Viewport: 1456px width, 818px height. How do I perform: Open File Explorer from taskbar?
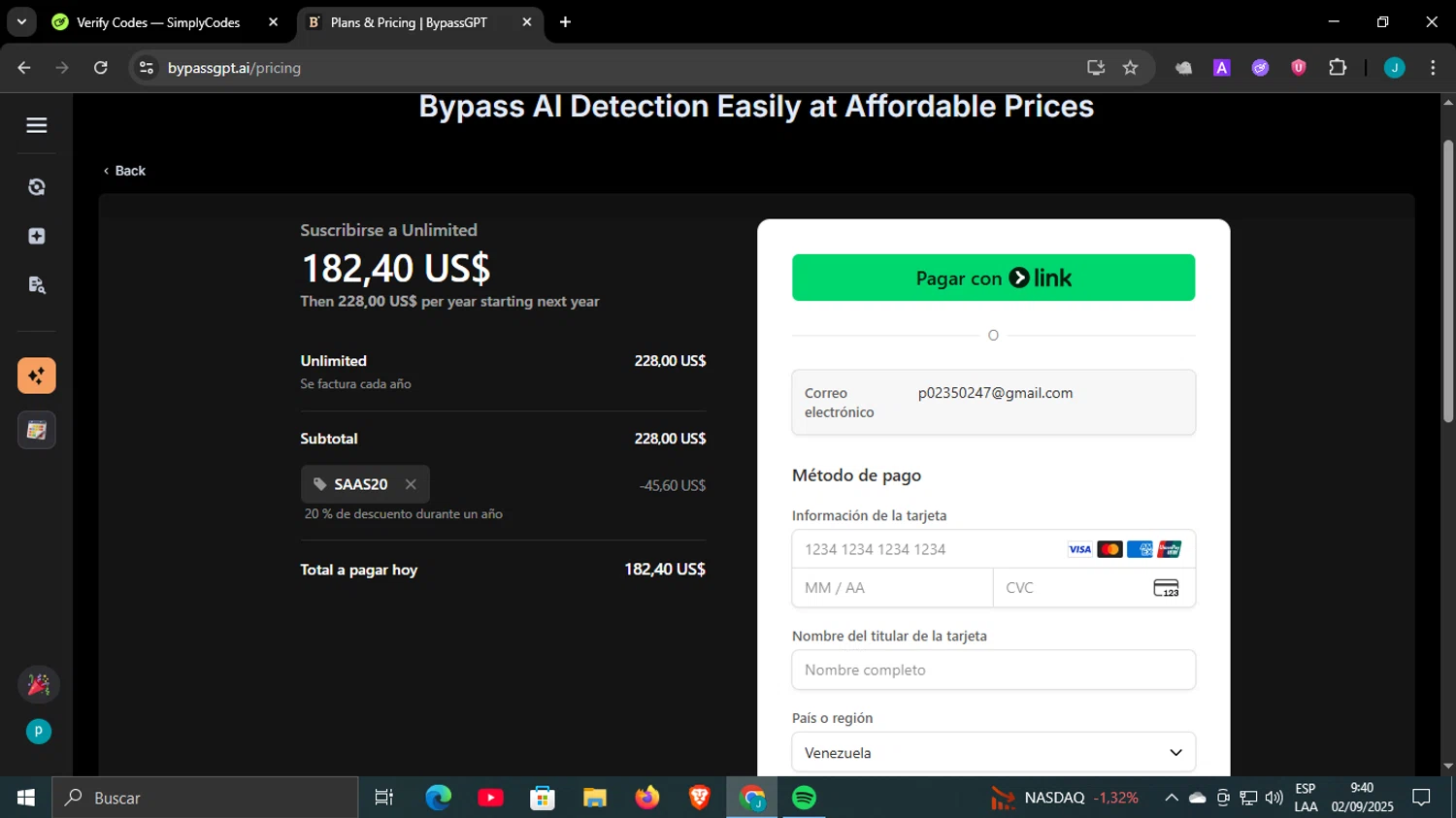(595, 798)
